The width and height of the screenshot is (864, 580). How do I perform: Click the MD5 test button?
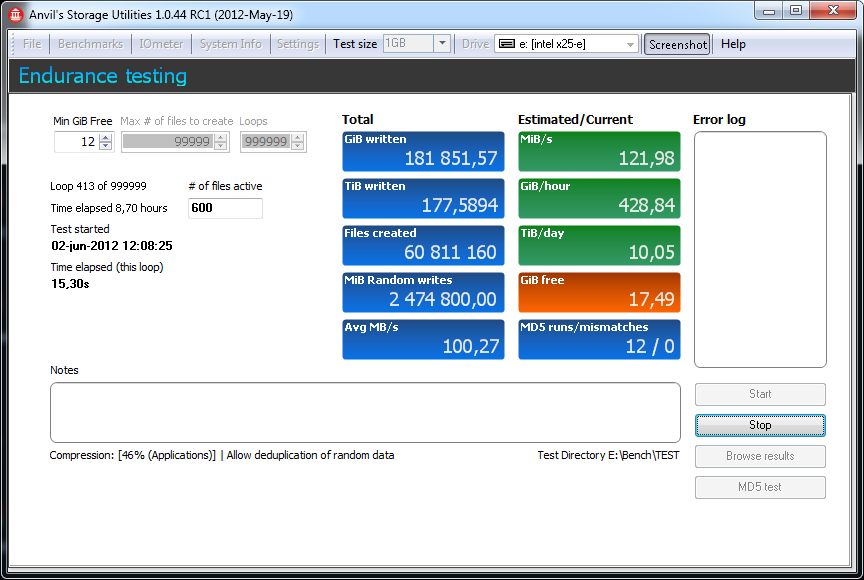760,487
